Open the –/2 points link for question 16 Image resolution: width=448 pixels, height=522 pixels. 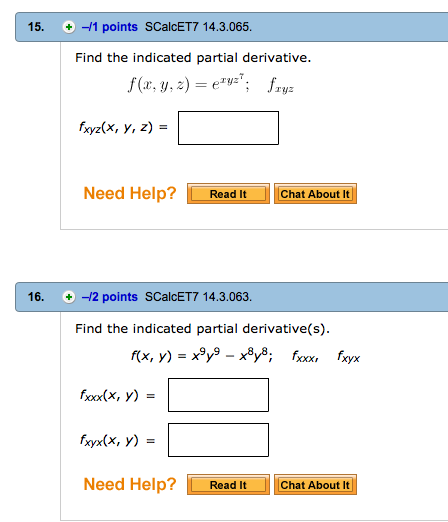coord(110,297)
